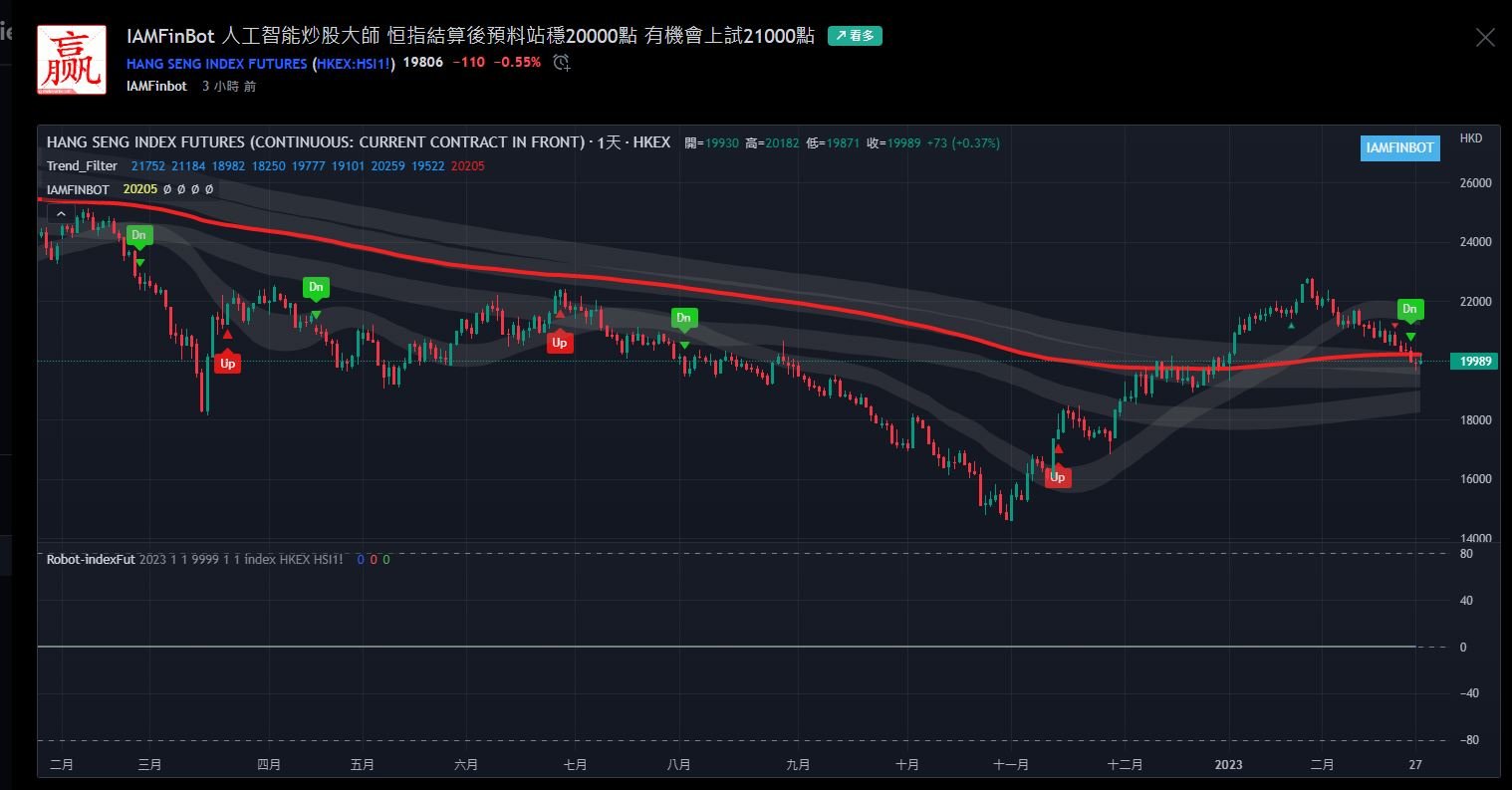The height and width of the screenshot is (790, 1512).
Task: Open HANG SENG INDEX FUTURES symbol link
Action: [x=217, y=63]
